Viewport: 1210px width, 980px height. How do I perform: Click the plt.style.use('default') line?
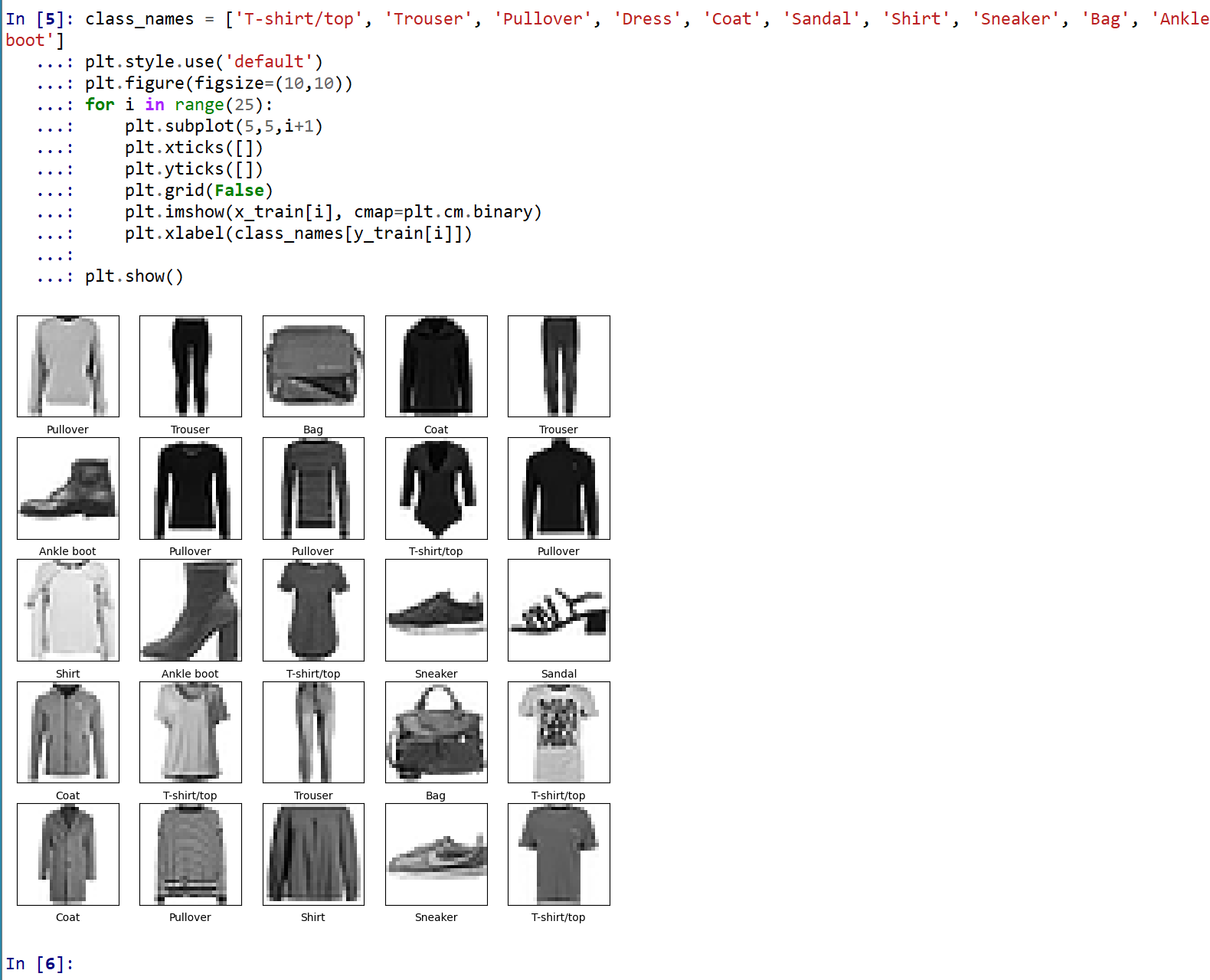tap(204, 61)
